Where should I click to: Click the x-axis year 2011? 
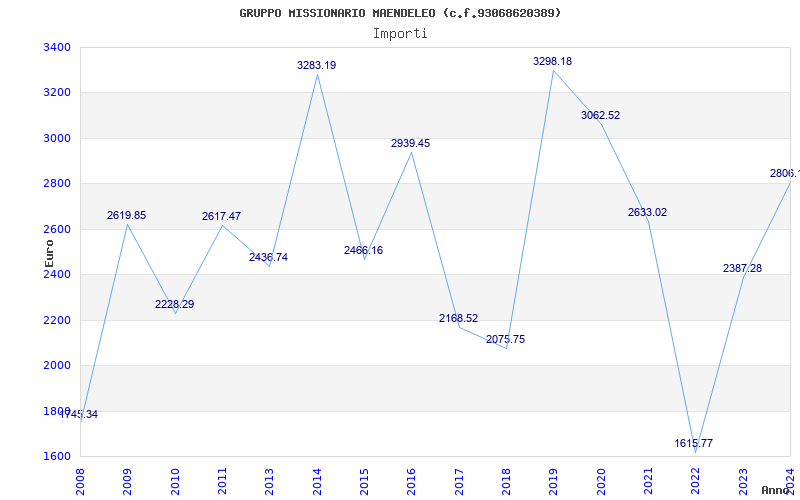click(222, 482)
